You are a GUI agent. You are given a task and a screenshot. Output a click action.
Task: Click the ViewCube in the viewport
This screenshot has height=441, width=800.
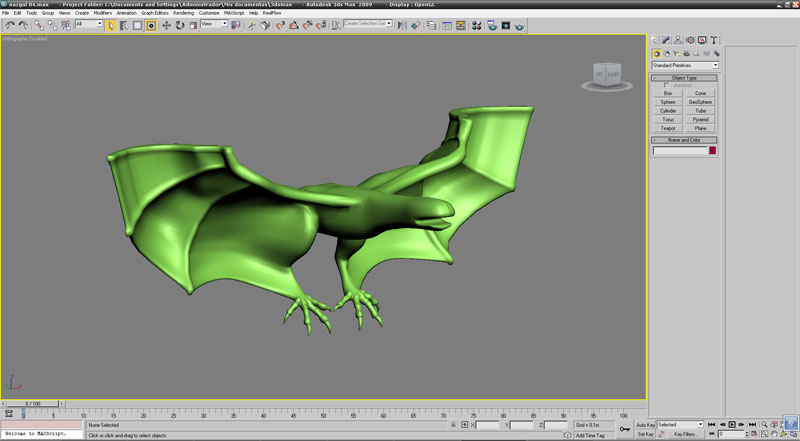pyautogui.click(x=607, y=76)
